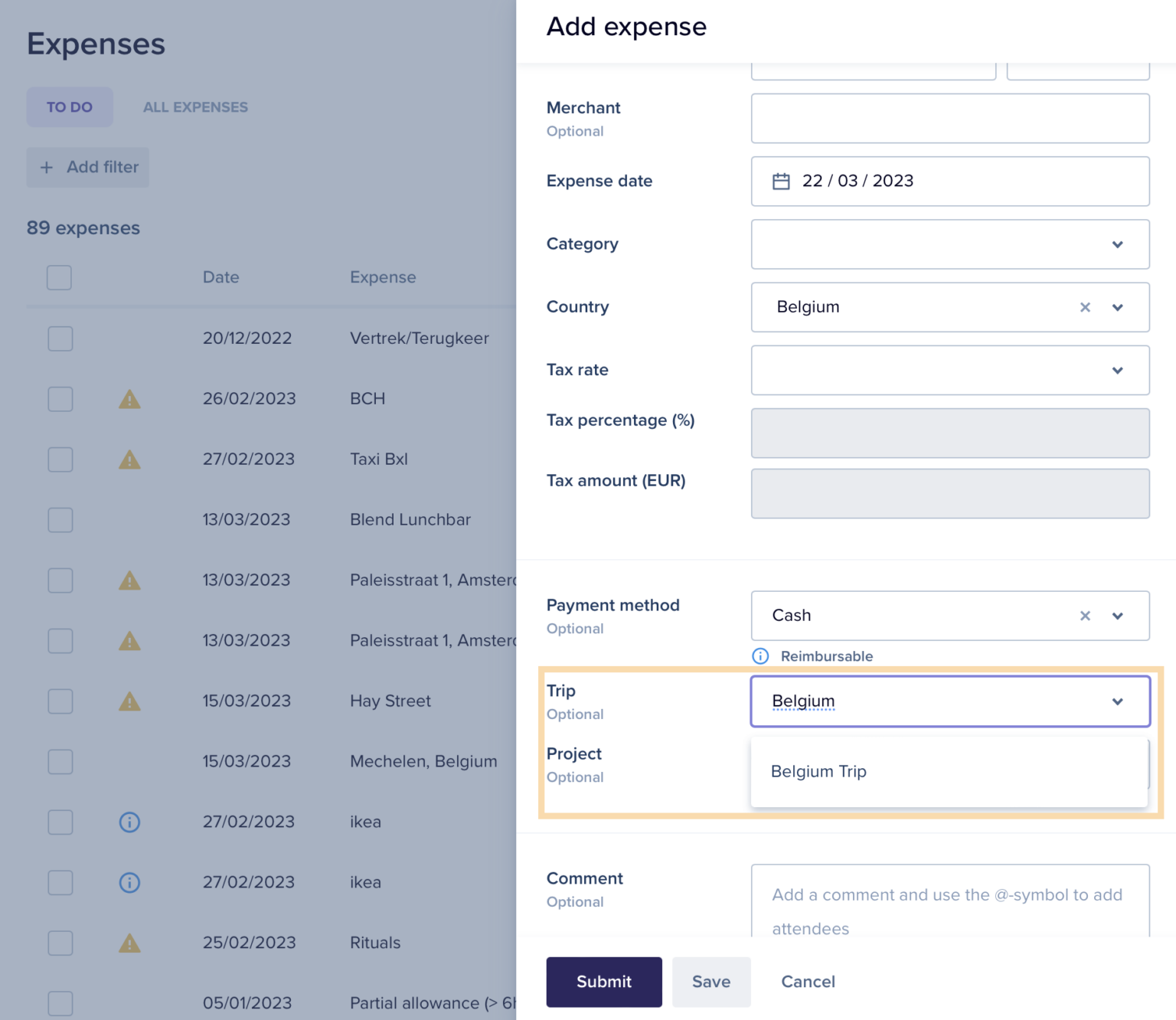Choose Belgium Trip from the suggestions

818,771
